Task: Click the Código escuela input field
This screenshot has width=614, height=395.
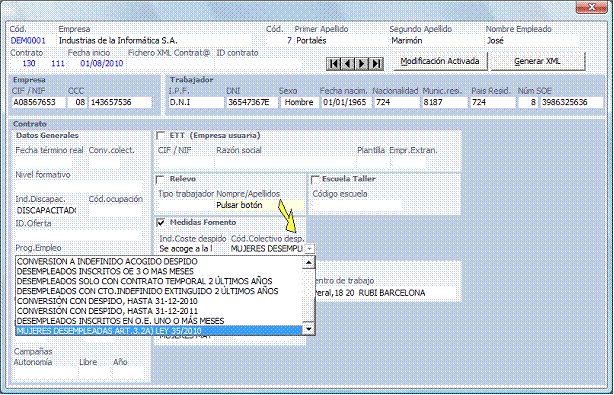Action: (x=356, y=205)
